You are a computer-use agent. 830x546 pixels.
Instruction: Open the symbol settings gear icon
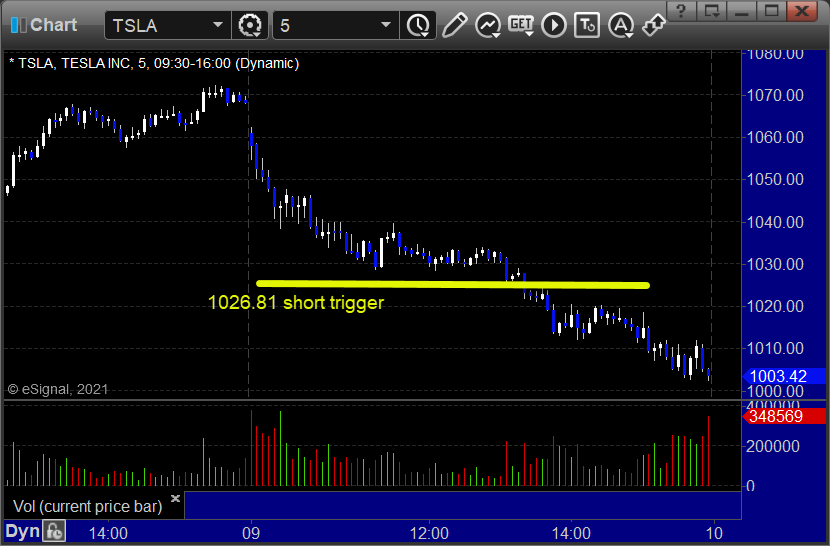pyautogui.click(x=250, y=25)
